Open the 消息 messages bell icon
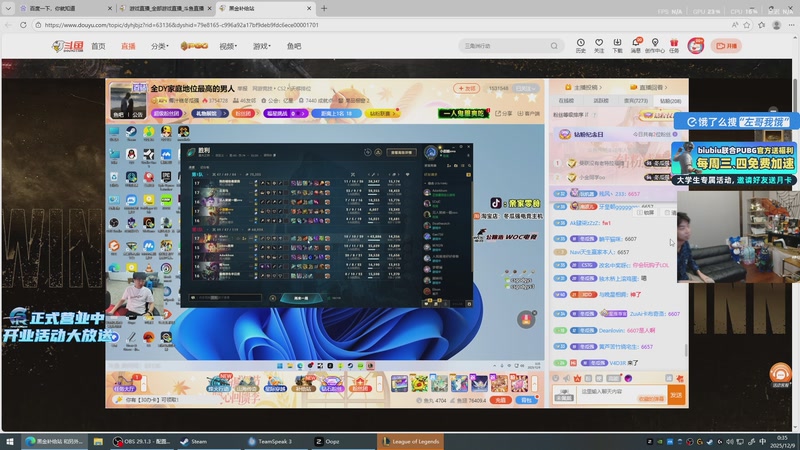 [x=636, y=45]
